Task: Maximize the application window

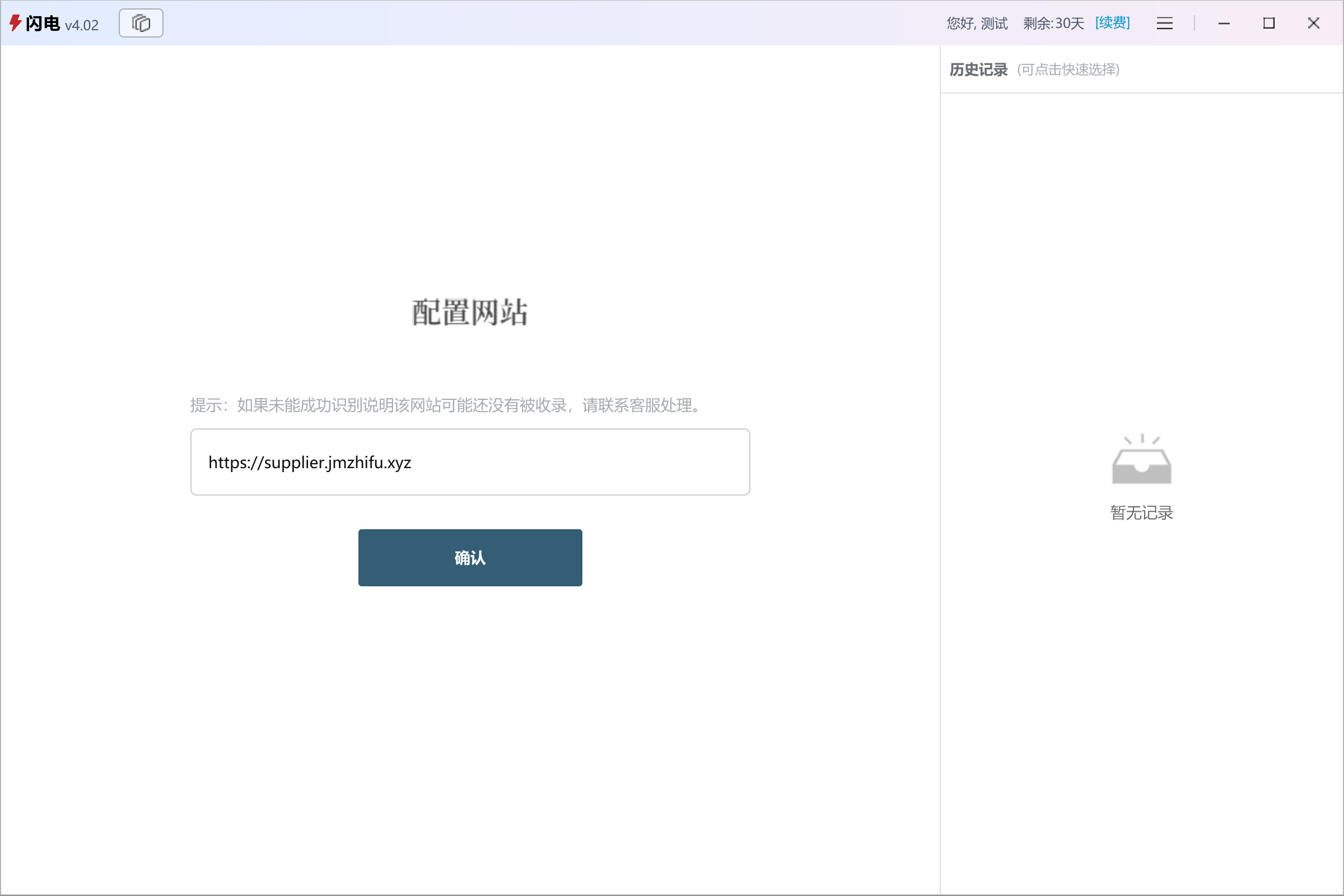Action: 1269,24
